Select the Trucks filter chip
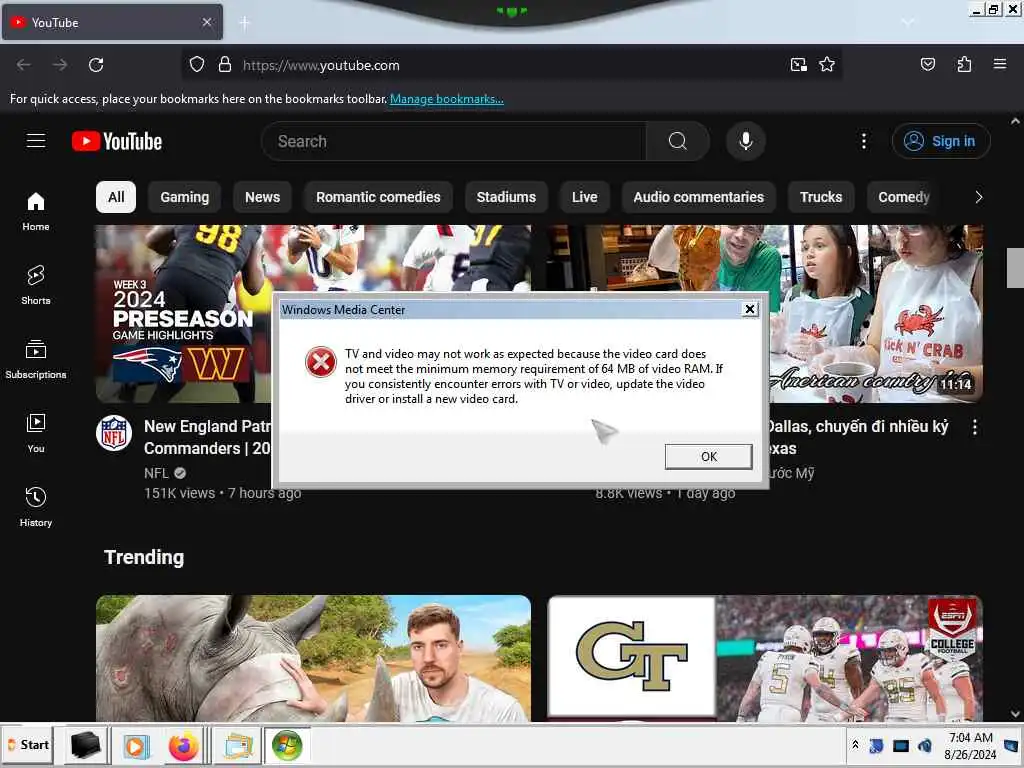Image resolution: width=1024 pixels, height=768 pixels. point(821,197)
